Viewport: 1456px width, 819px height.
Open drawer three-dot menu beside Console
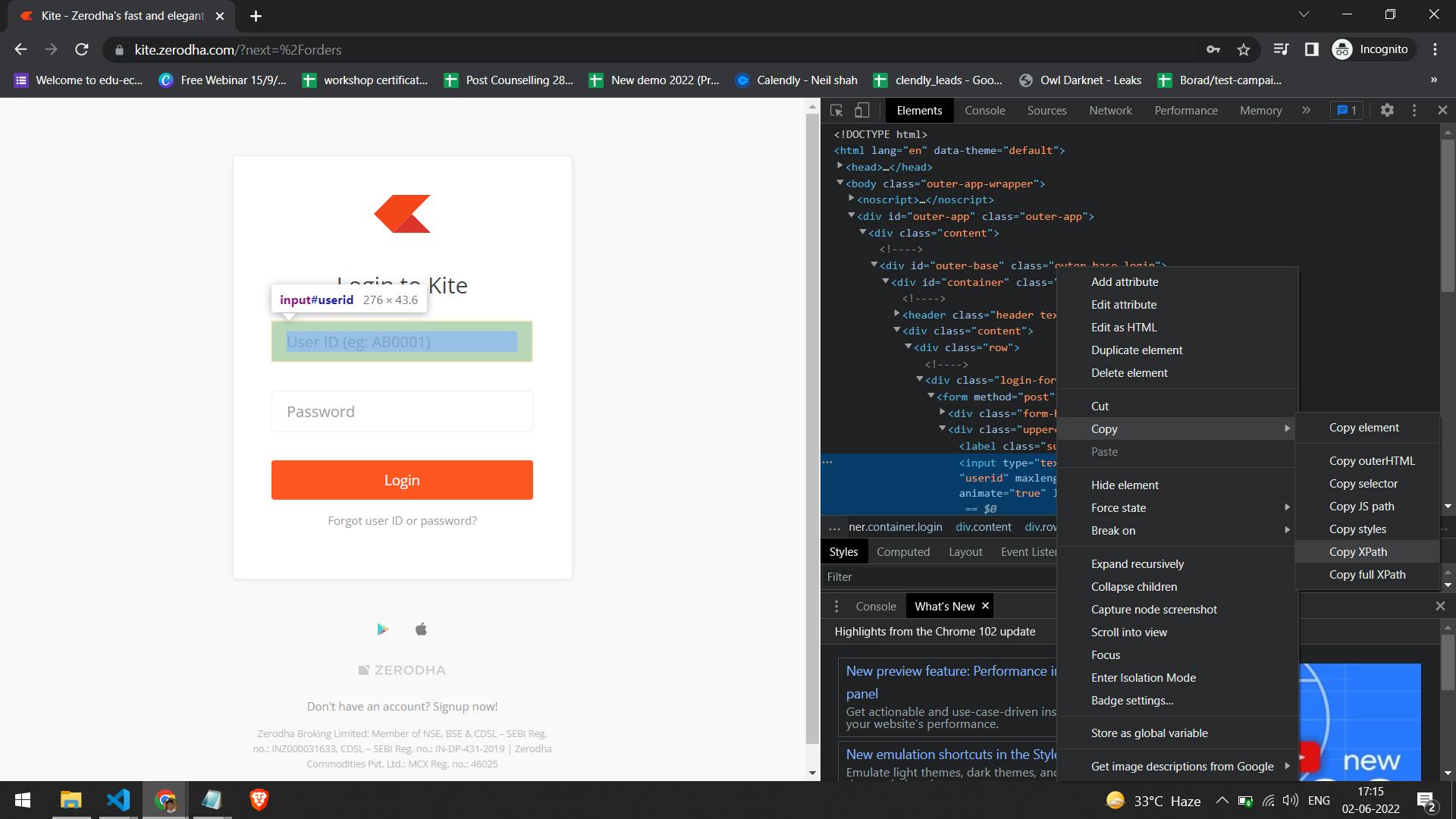tap(836, 606)
